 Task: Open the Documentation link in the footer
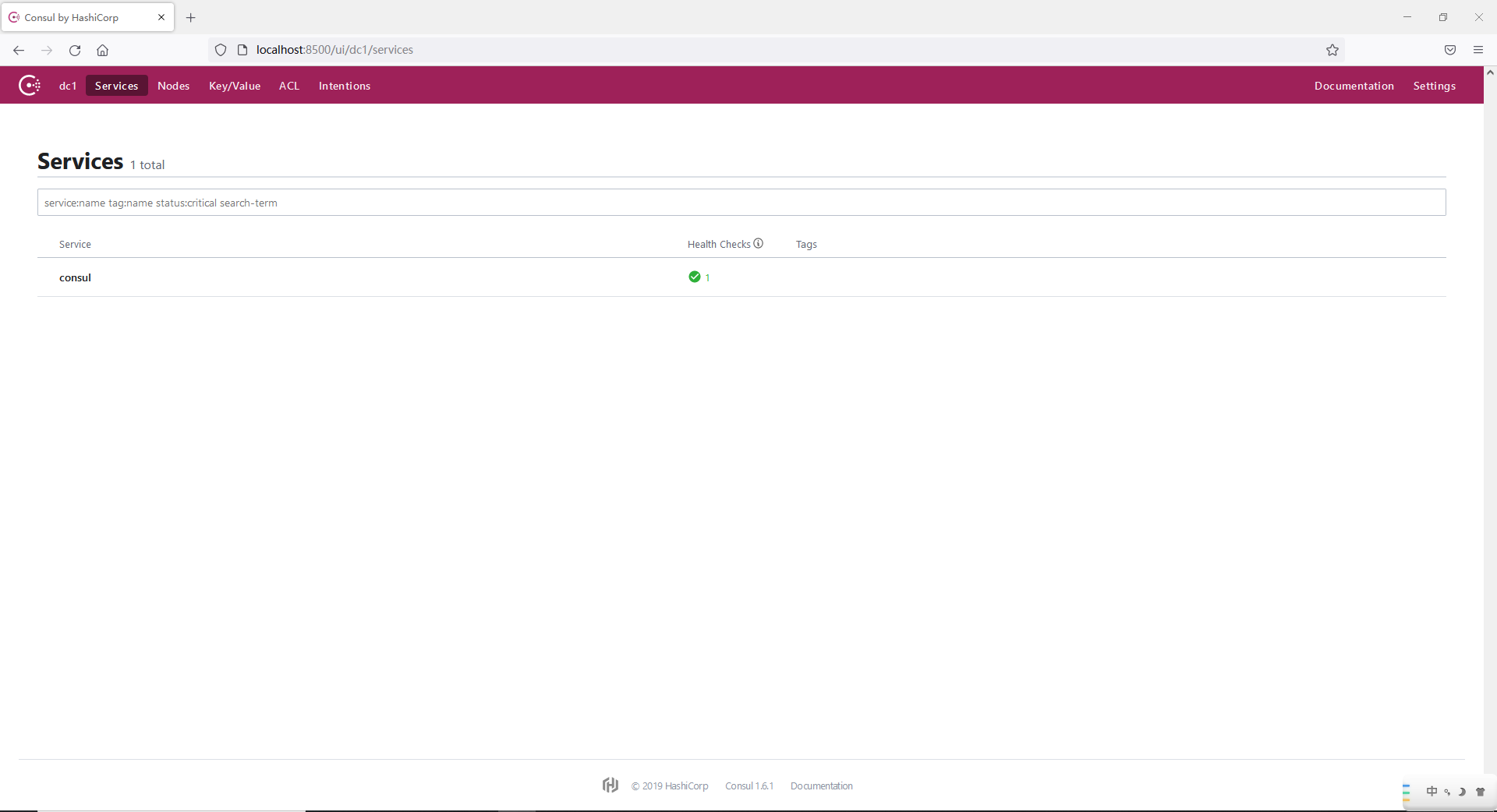822,786
